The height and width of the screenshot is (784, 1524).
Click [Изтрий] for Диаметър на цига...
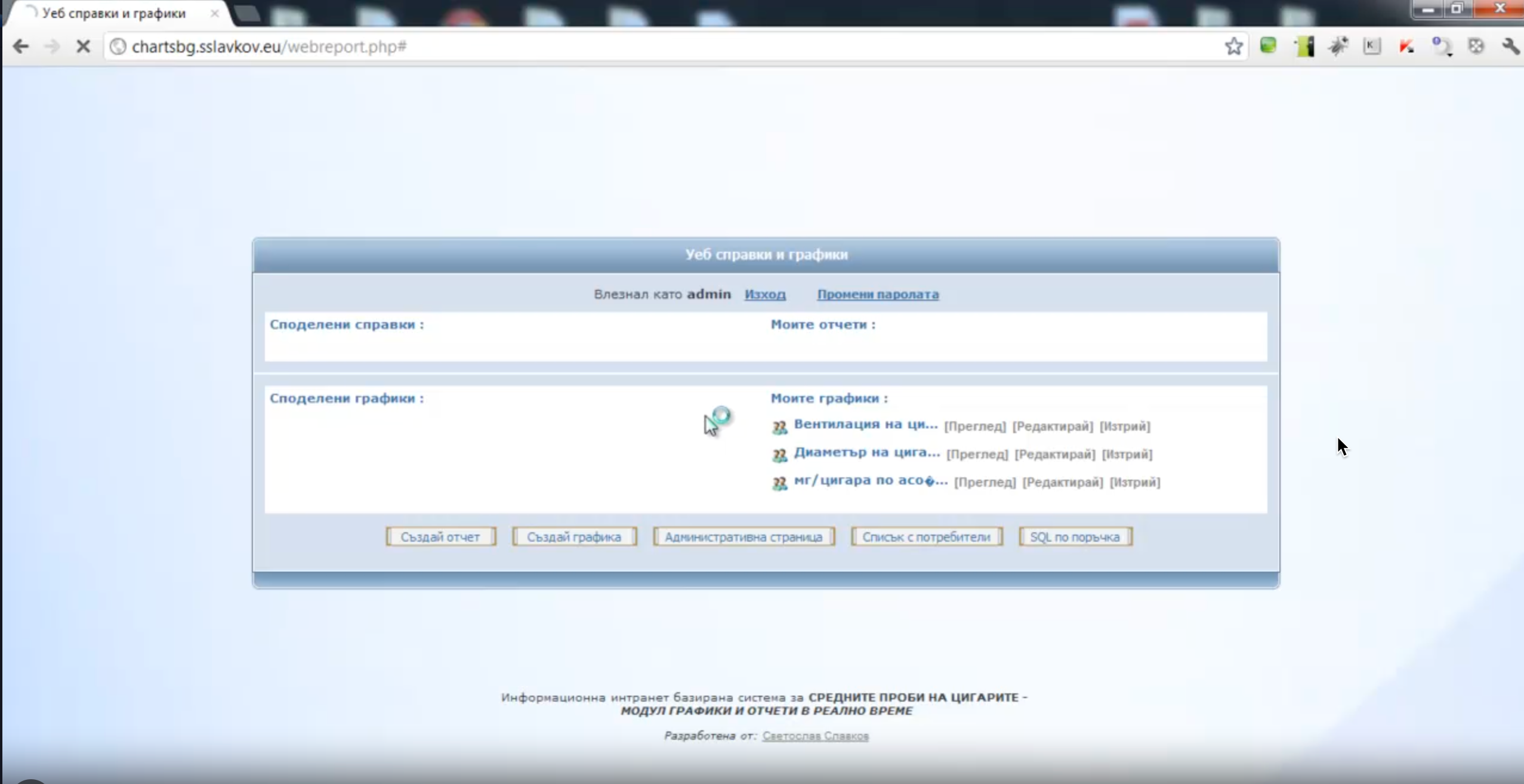point(1127,454)
